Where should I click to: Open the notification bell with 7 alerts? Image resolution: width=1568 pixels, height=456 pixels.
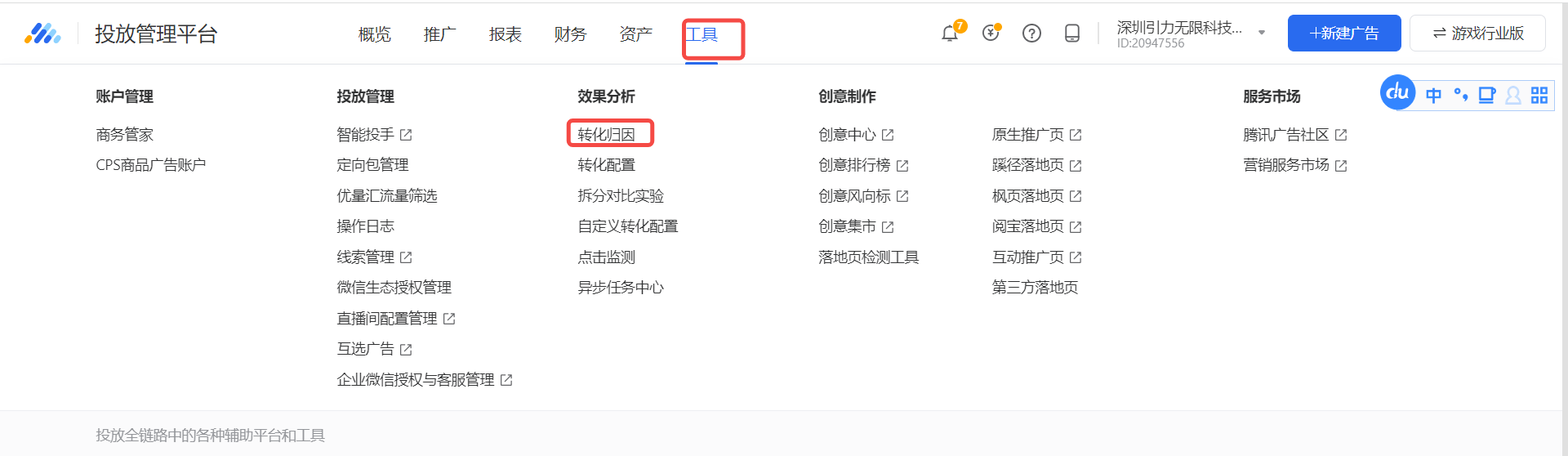[949, 34]
